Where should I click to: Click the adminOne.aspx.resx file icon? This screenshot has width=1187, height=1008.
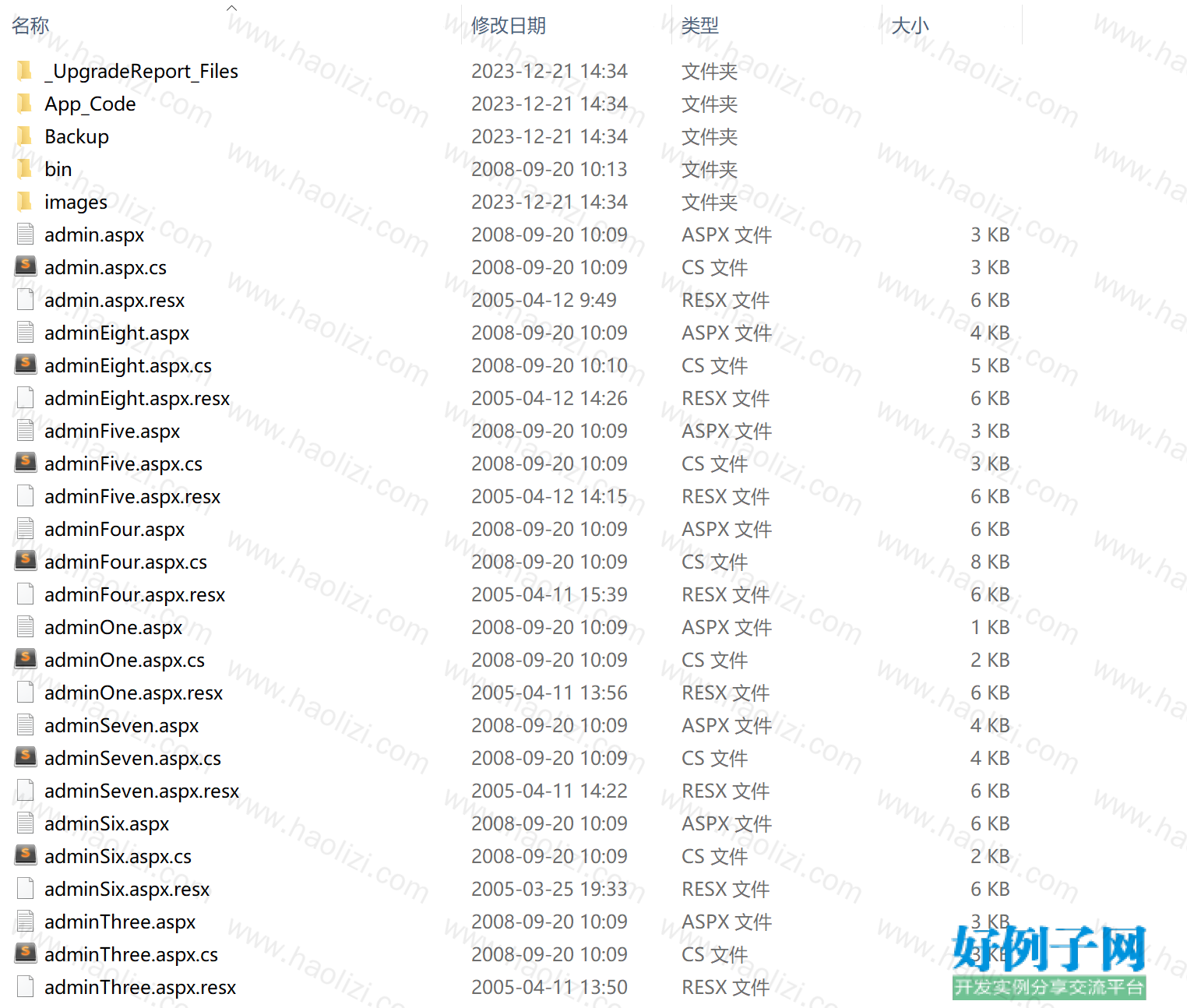point(25,693)
